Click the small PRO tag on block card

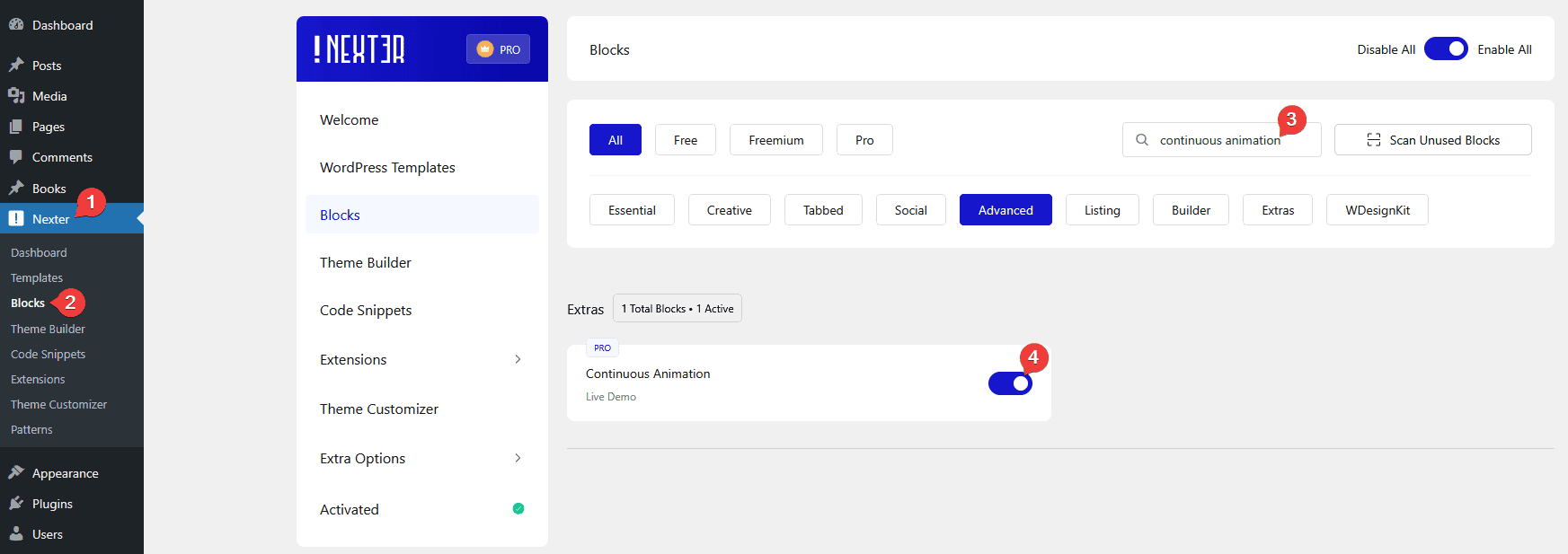click(x=602, y=347)
